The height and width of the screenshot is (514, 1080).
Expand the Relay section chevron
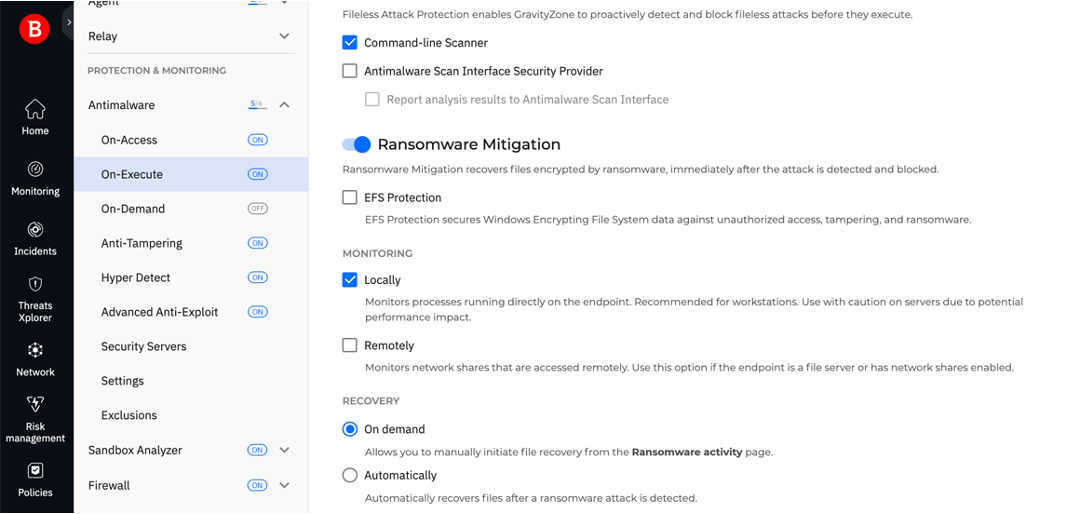[285, 37]
